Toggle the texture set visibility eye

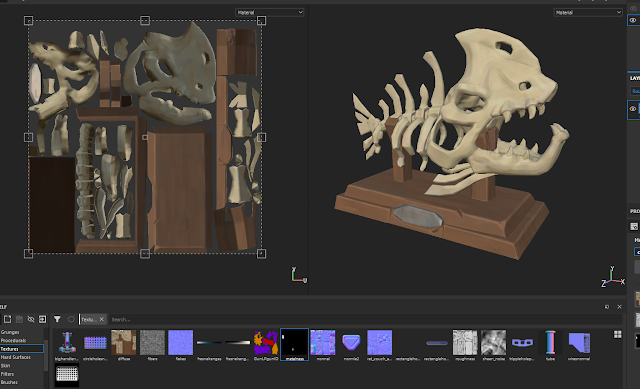tap(633, 20)
